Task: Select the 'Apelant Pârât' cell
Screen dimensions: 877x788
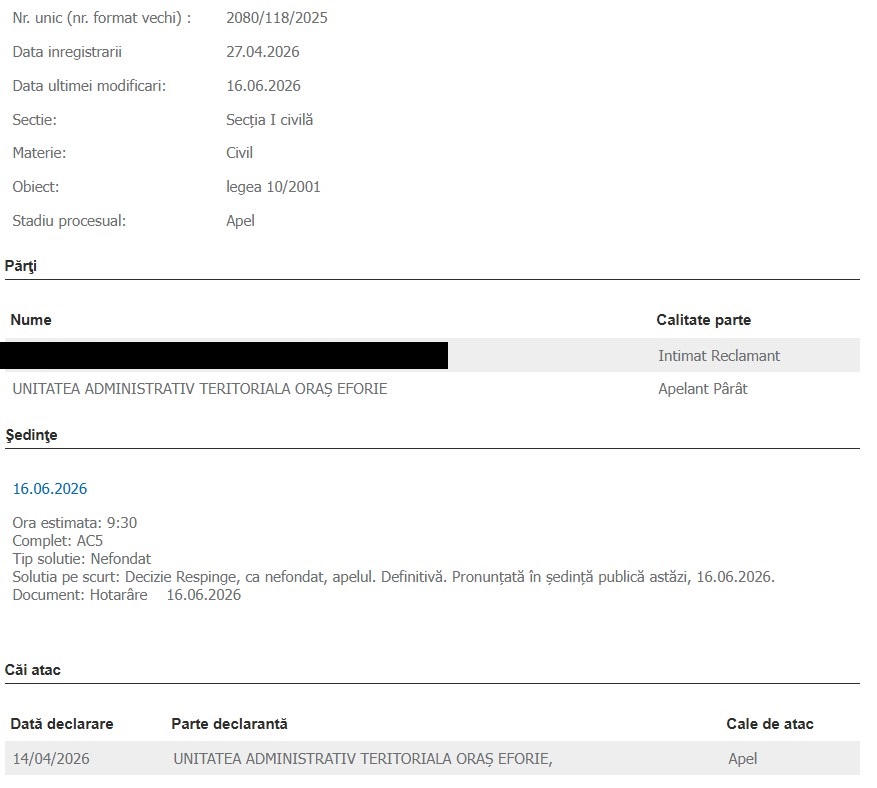Action: click(702, 389)
